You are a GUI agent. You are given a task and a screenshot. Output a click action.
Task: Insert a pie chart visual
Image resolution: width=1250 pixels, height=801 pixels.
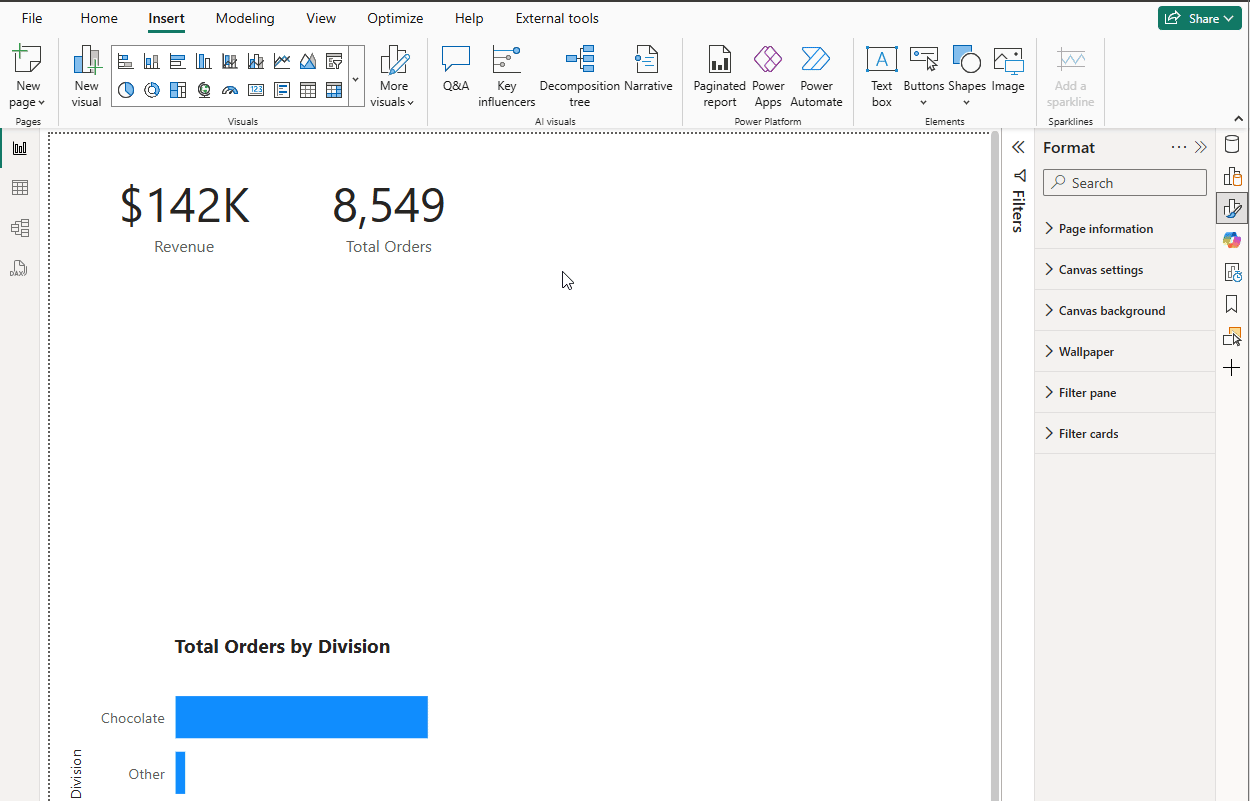click(x=126, y=90)
